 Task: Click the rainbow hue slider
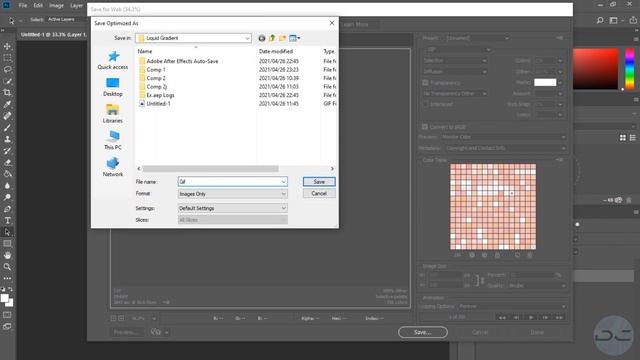click(630, 69)
